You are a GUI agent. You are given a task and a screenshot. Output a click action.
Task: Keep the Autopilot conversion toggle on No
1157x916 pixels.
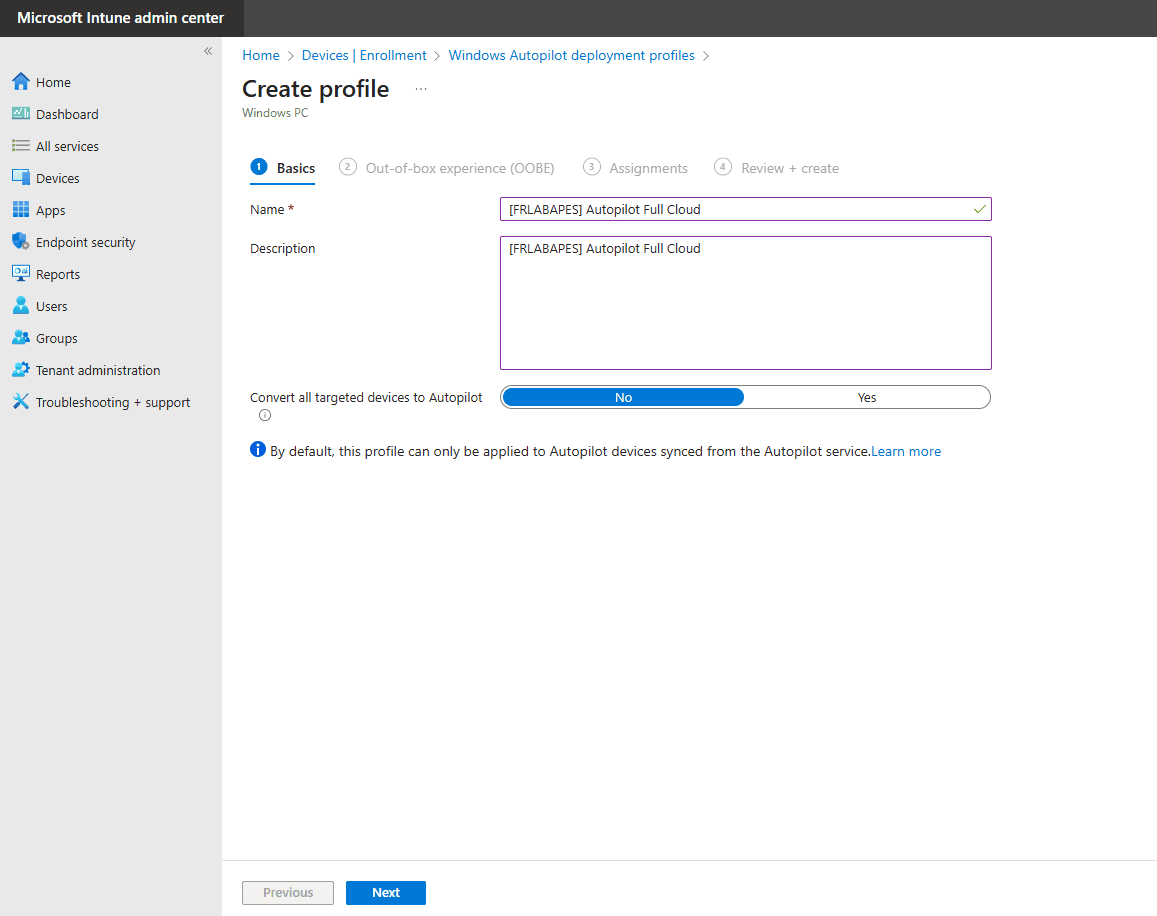pos(623,397)
